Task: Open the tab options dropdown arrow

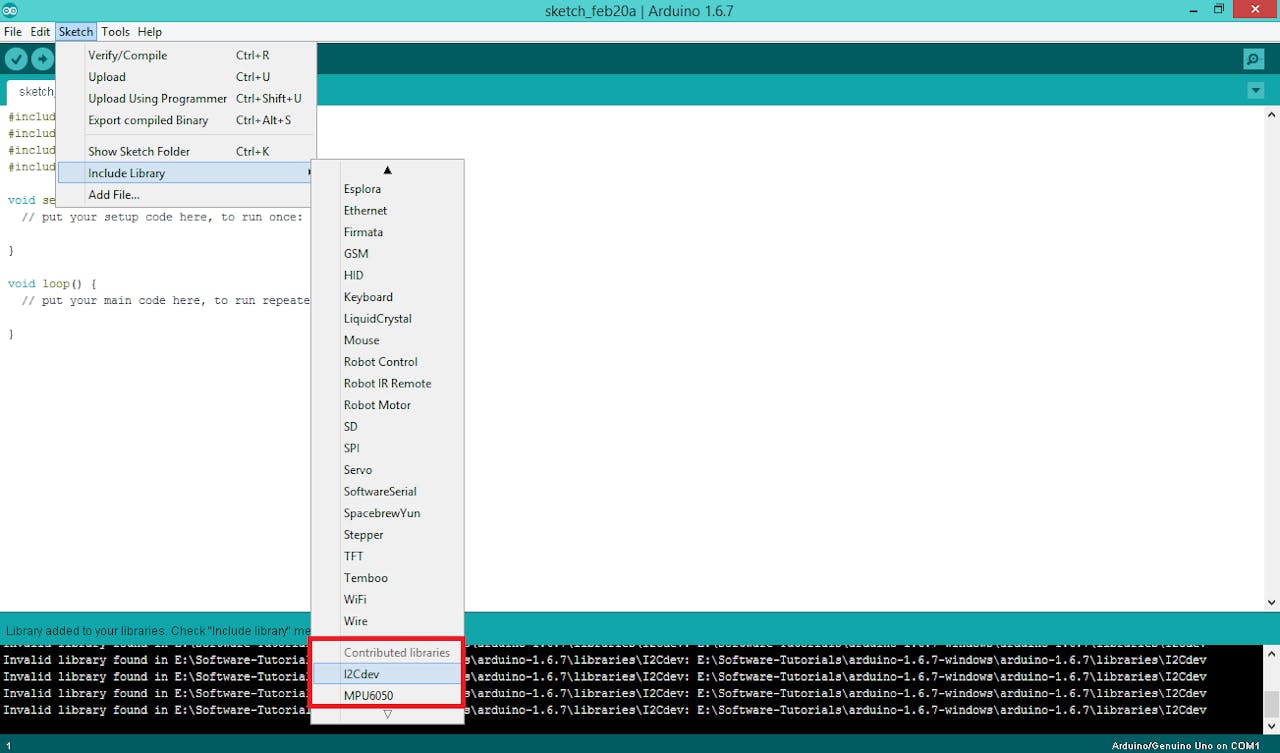Action: click(1256, 91)
